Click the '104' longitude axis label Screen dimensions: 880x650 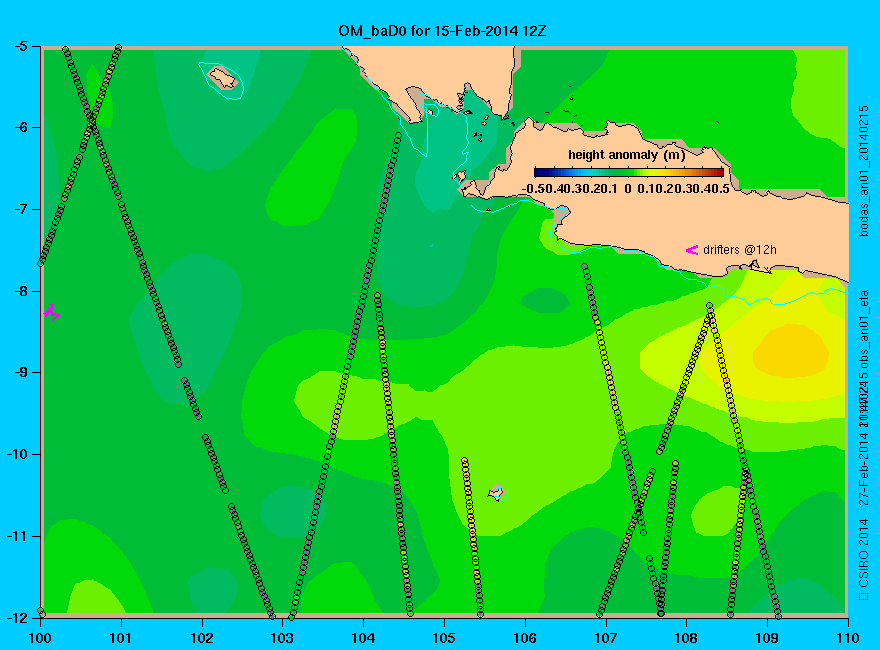click(363, 638)
